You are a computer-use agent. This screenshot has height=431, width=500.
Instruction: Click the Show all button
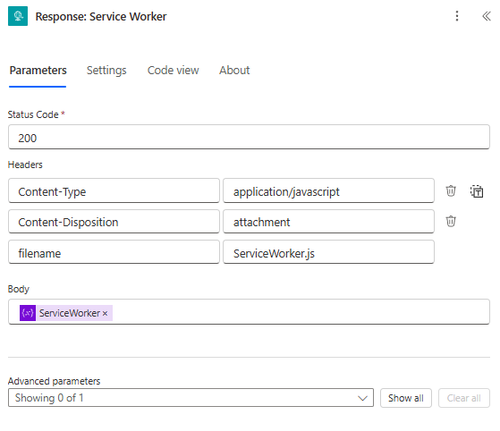click(x=406, y=398)
